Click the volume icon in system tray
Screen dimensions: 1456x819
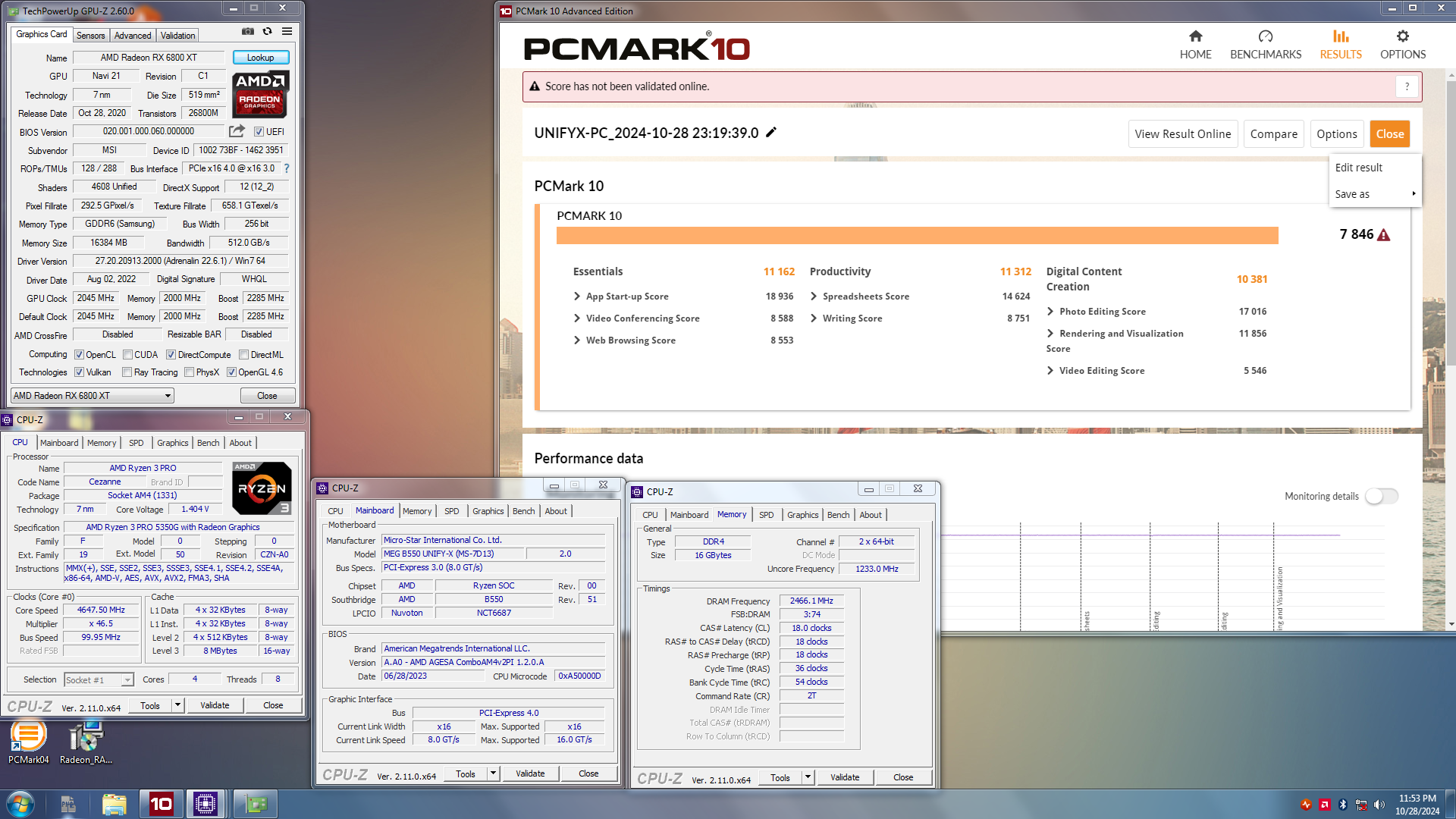pos(1379,805)
